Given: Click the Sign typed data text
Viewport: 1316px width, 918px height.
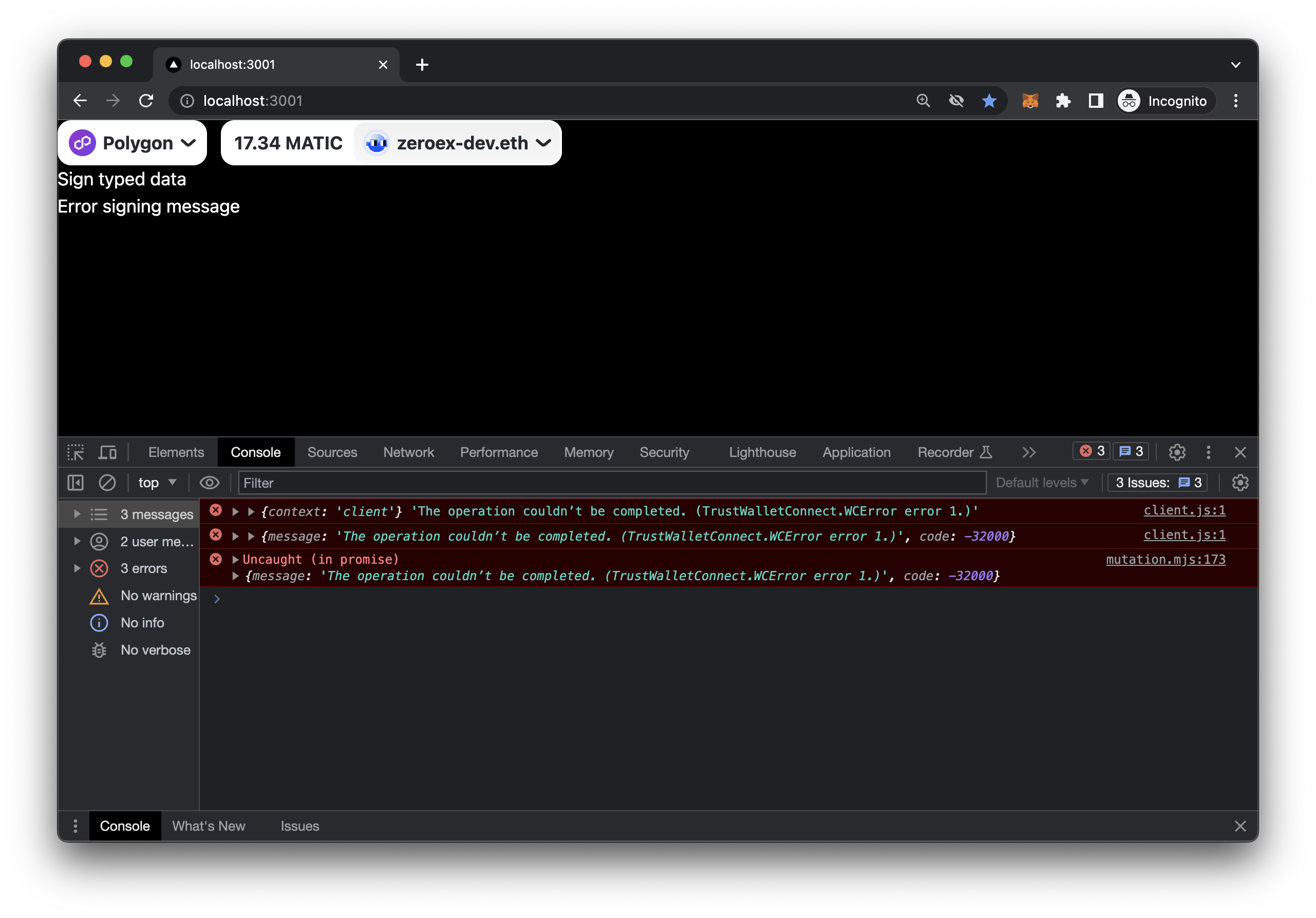Looking at the screenshot, I should click(x=122, y=179).
